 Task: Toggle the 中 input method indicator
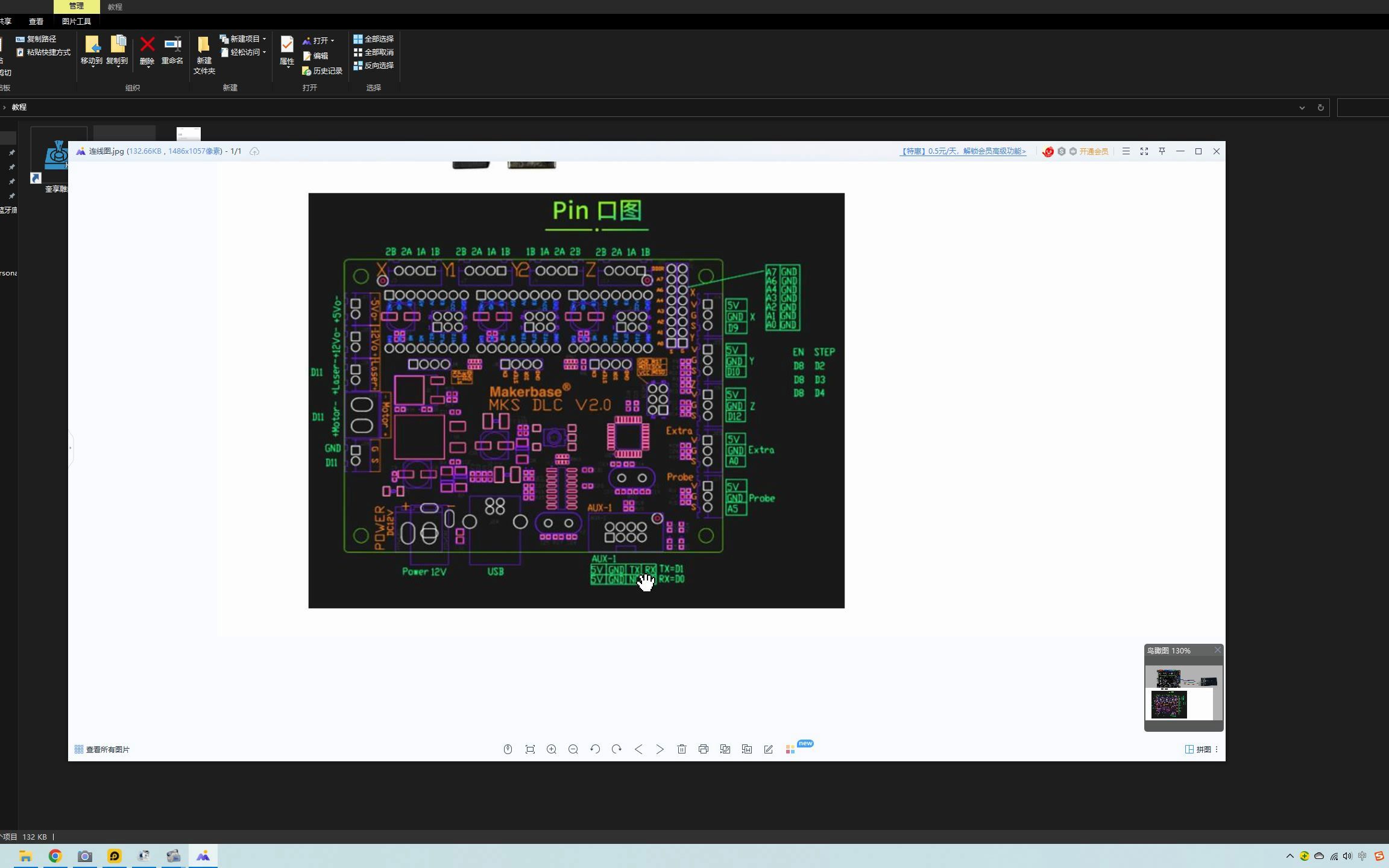point(1362,856)
